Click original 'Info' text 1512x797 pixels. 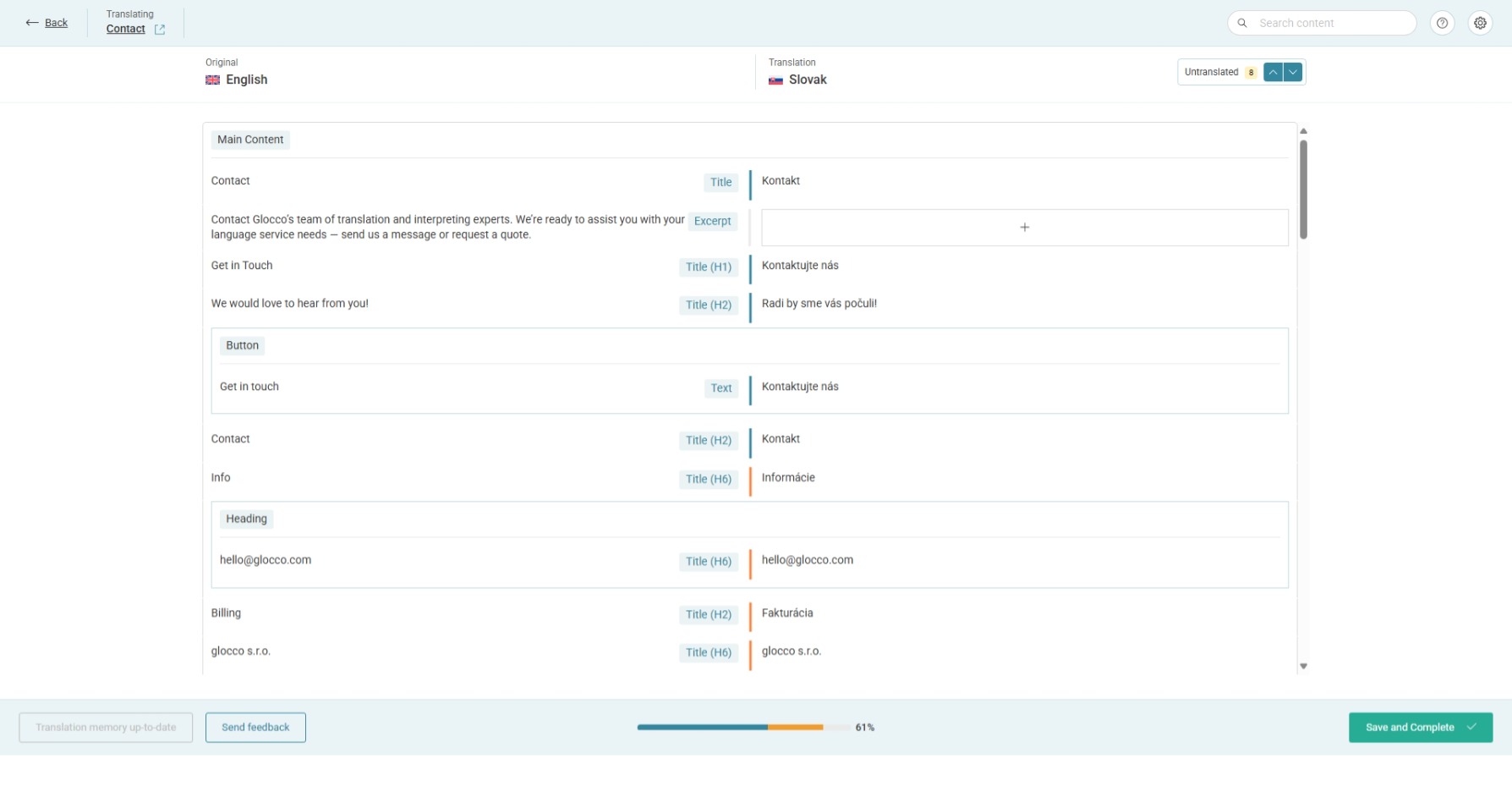(221, 477)
